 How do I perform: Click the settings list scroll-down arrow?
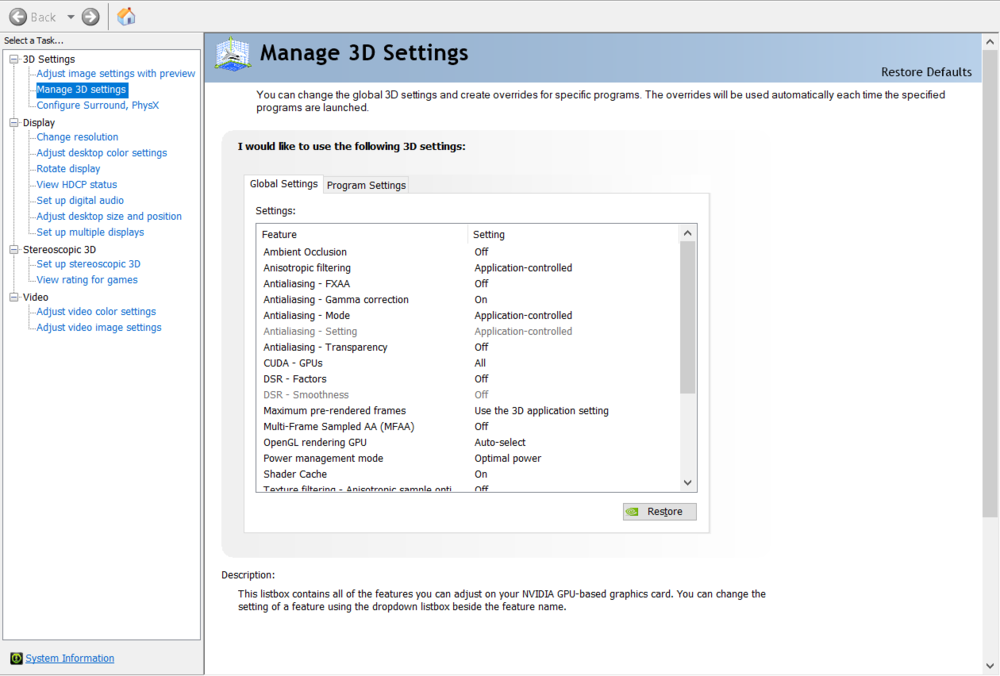click(687, 482)
